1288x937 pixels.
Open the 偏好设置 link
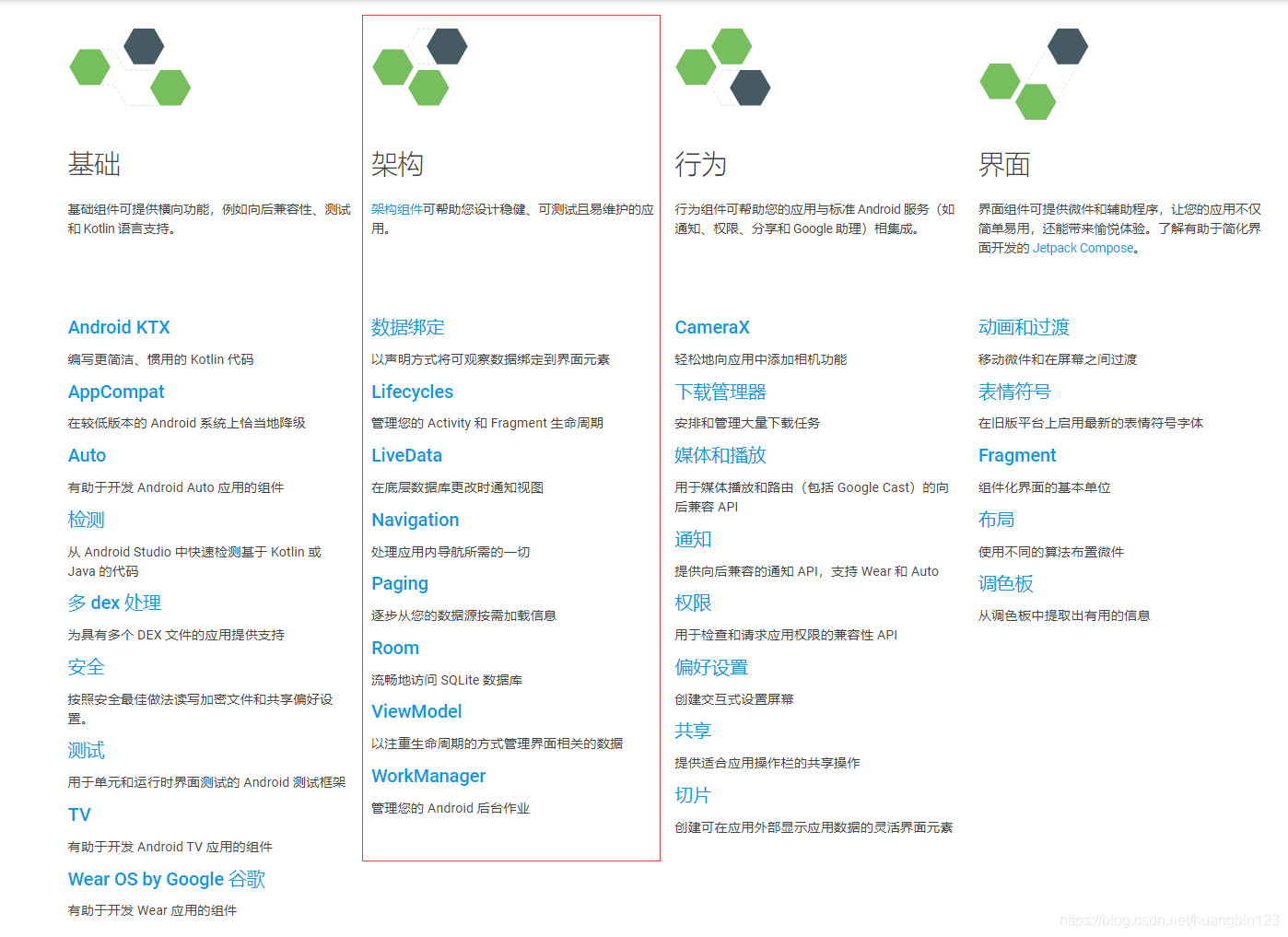click(711, 667)
